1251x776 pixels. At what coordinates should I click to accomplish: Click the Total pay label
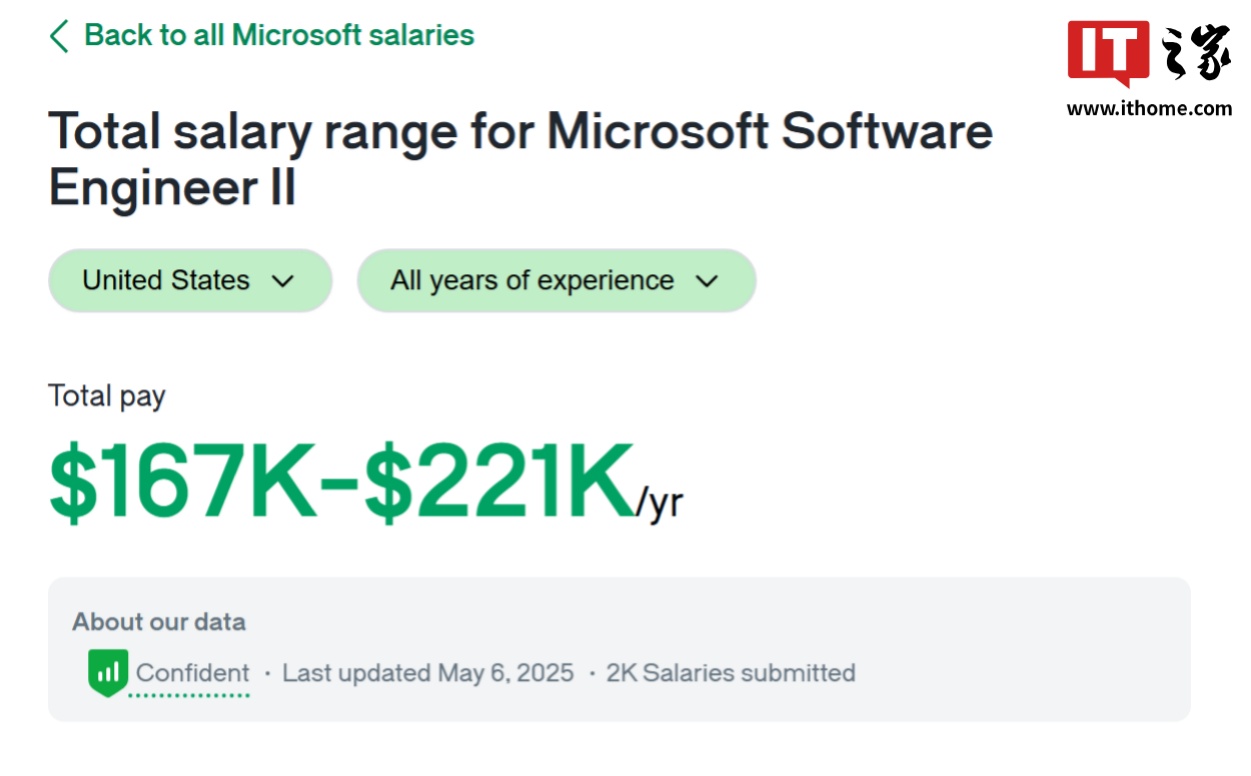pyautogui.click(x=106, y=396)
